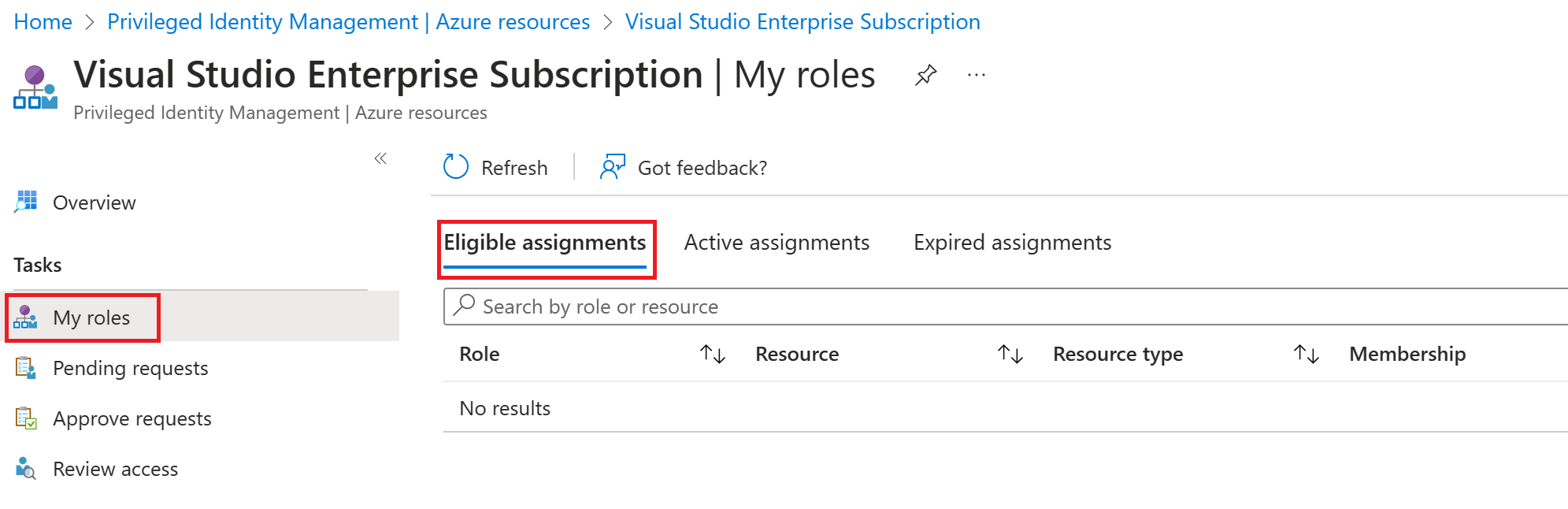Viewport: 1568px width, 509px height.
Task: Open Review access in sidebar
Action: click(x=115, y=469)
